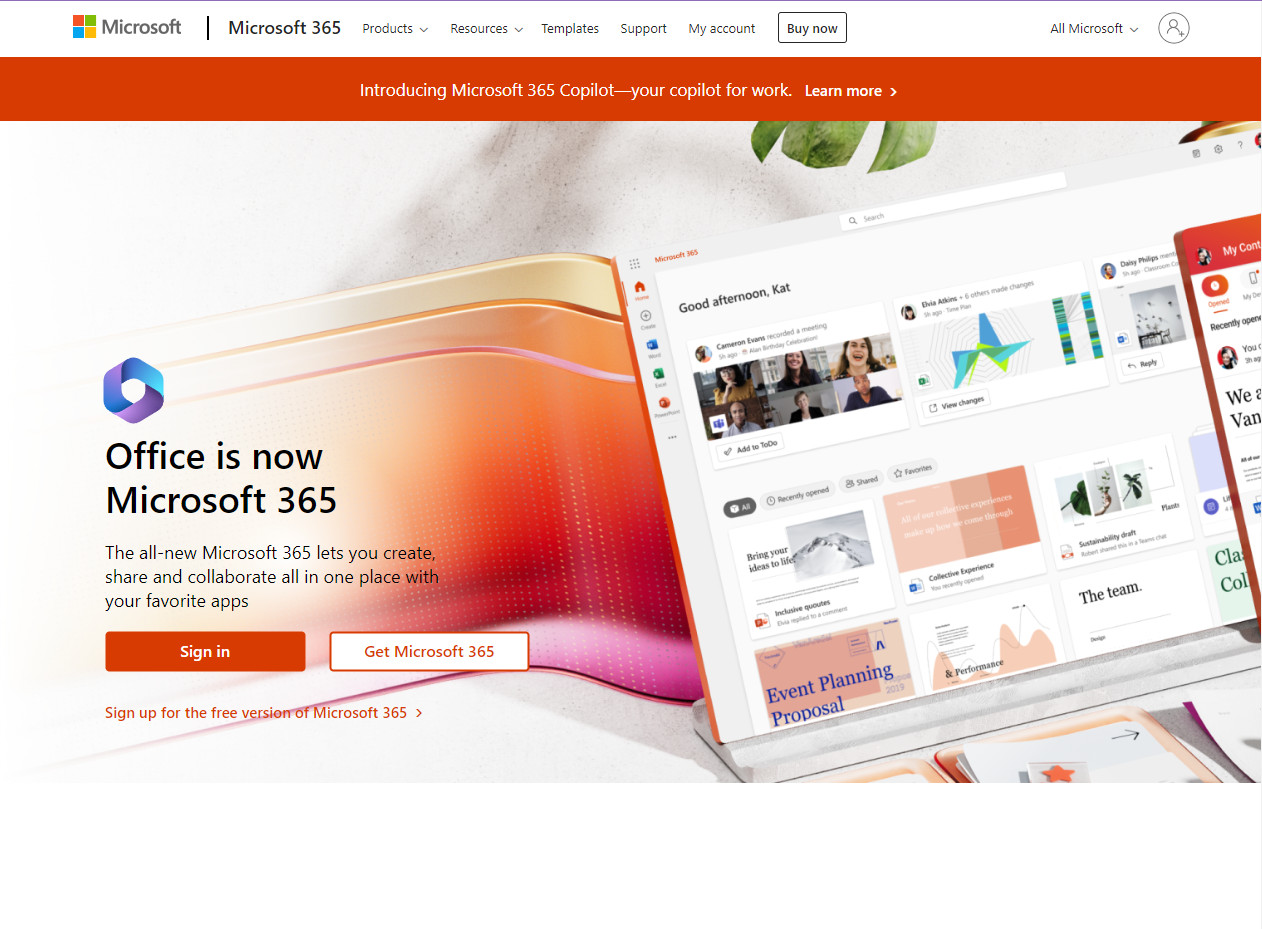Select the Shared filter in hero mockup
This screenshot has width=1262, height=929.
[861, 481]
